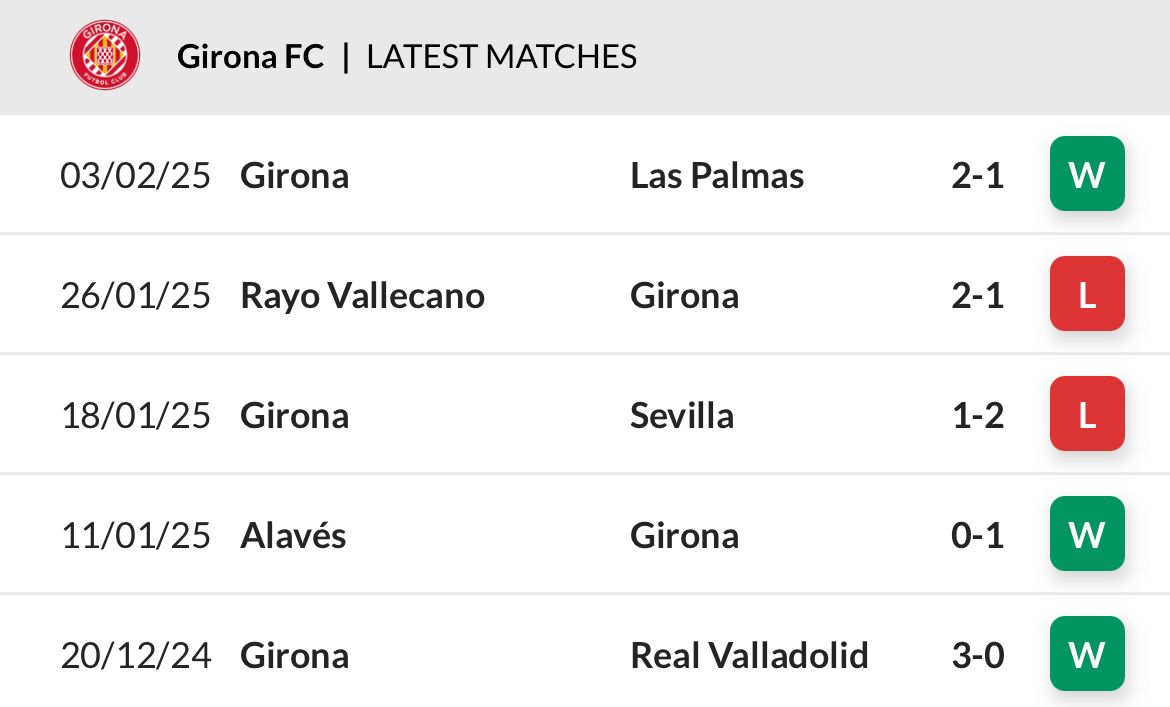Click the green W badge for Alavés match

click(x=1086, y=534)
